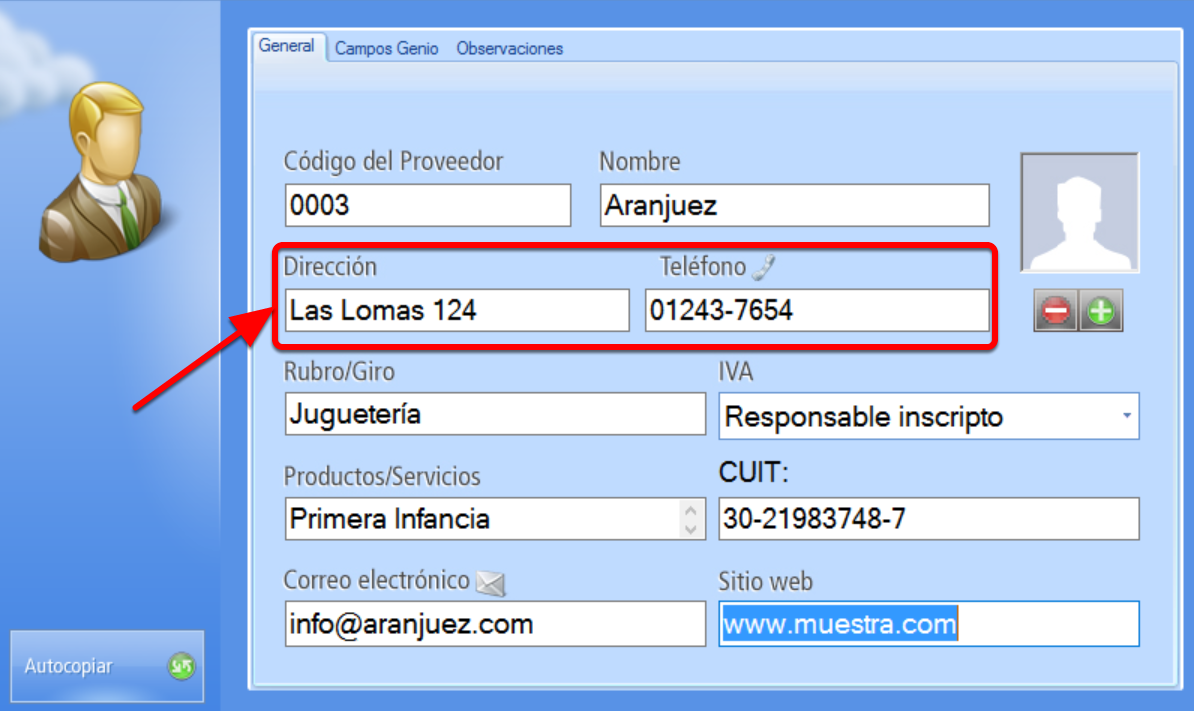This screenshot has width=1194, height=711.
Task: Click the Sitio web field www.muestra.com
Action: click(929, 624)
